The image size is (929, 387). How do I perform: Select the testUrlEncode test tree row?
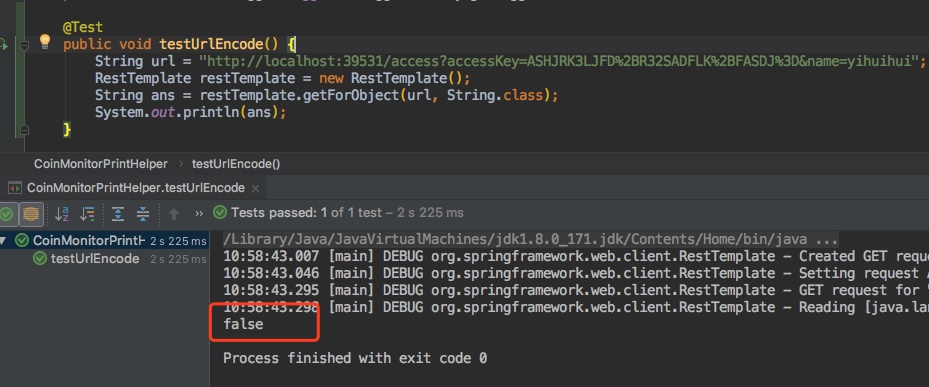[104, 259]
